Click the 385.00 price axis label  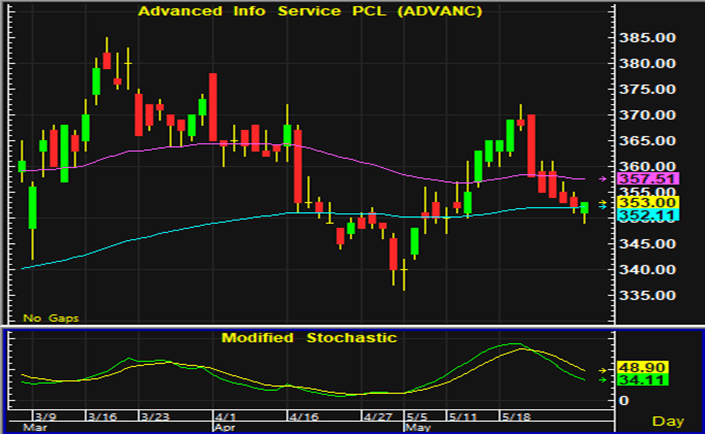pos(647,38)
